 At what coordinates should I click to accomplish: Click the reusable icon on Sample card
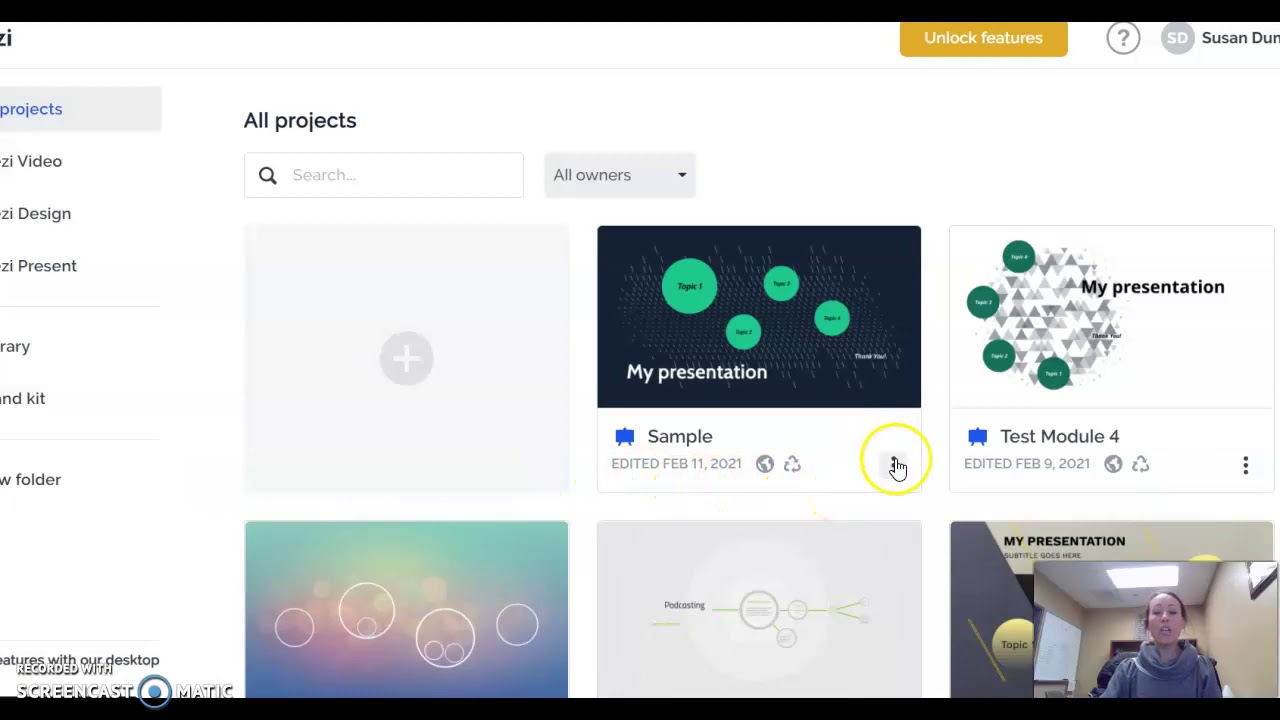click(x=792, y=464)
